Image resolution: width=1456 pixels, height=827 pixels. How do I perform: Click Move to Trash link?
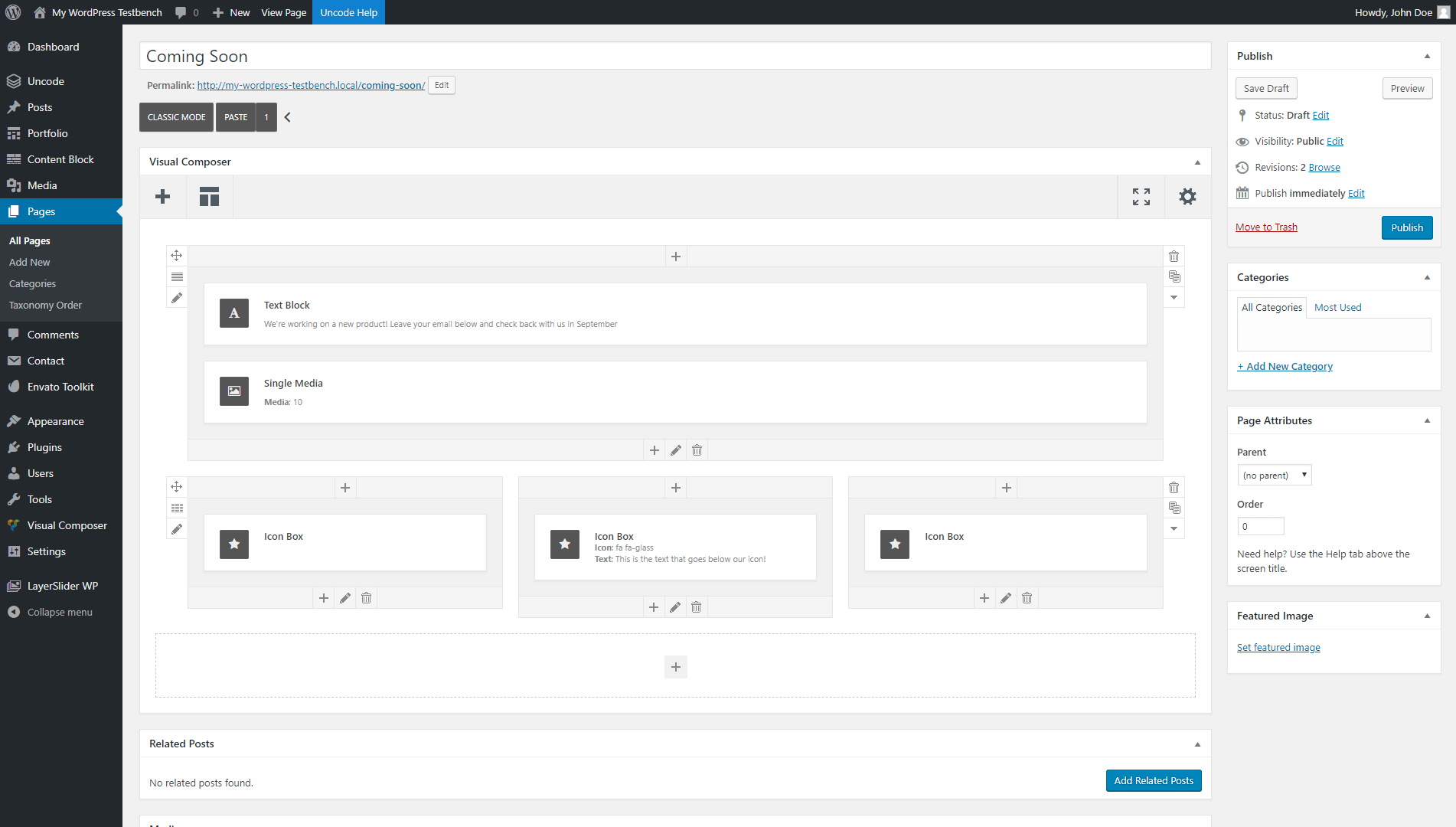click(x=1266, y=227)
